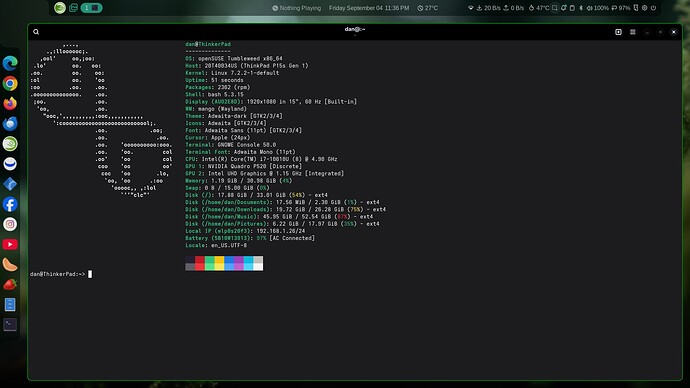Open the green openSUSE dock icon
This screenshot has width=690, height=388.
[x=10, y=144]
